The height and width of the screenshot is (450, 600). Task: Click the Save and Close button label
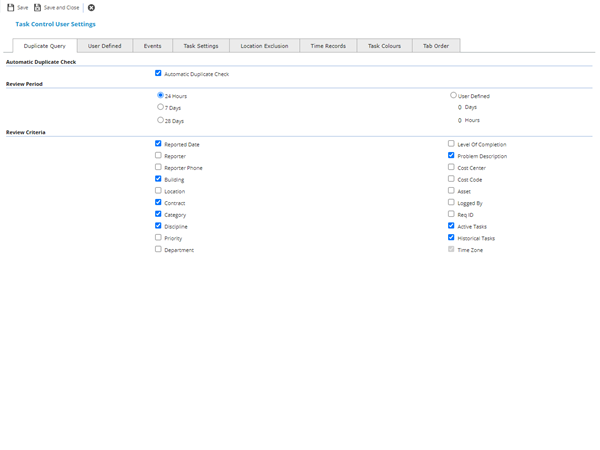[61, 7]
